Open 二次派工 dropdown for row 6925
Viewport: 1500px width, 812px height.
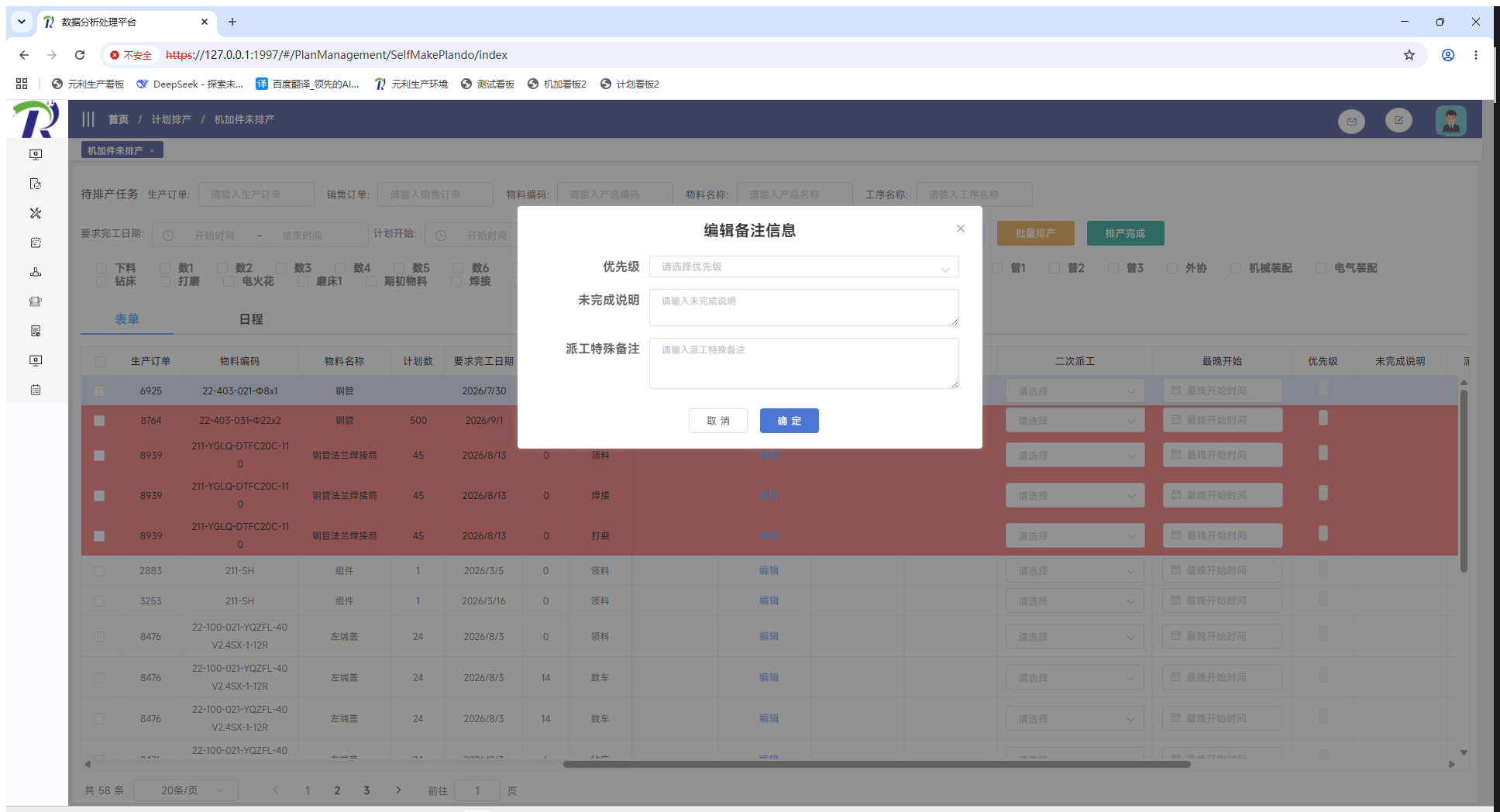[1075, 391]
